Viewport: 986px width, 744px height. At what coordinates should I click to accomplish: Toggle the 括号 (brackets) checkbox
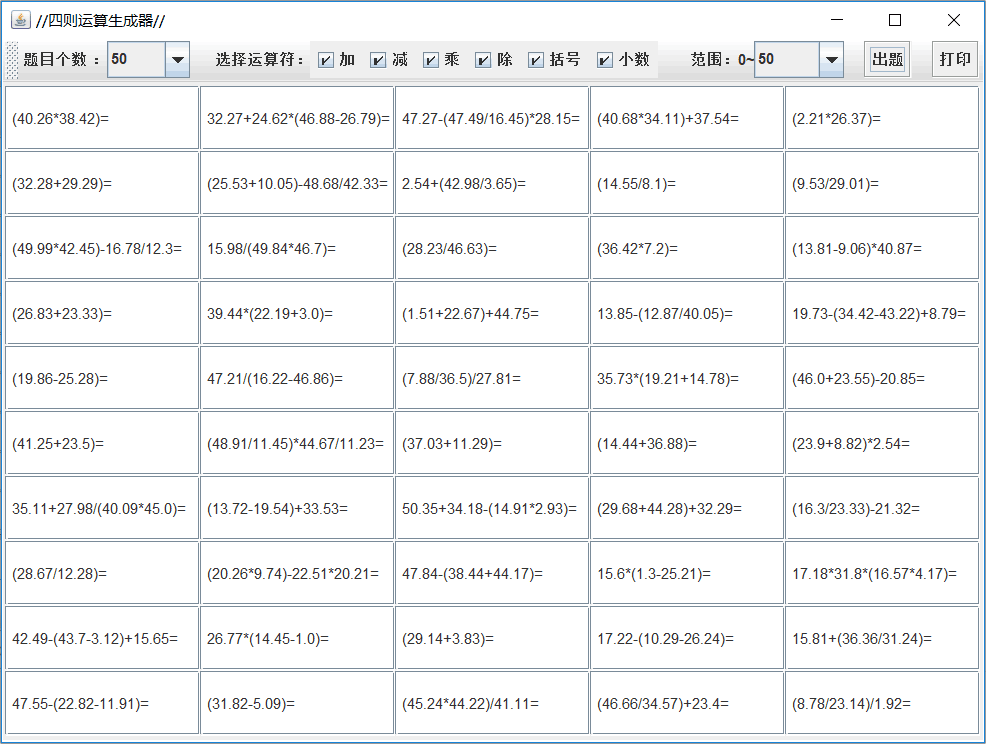[536, 60]
